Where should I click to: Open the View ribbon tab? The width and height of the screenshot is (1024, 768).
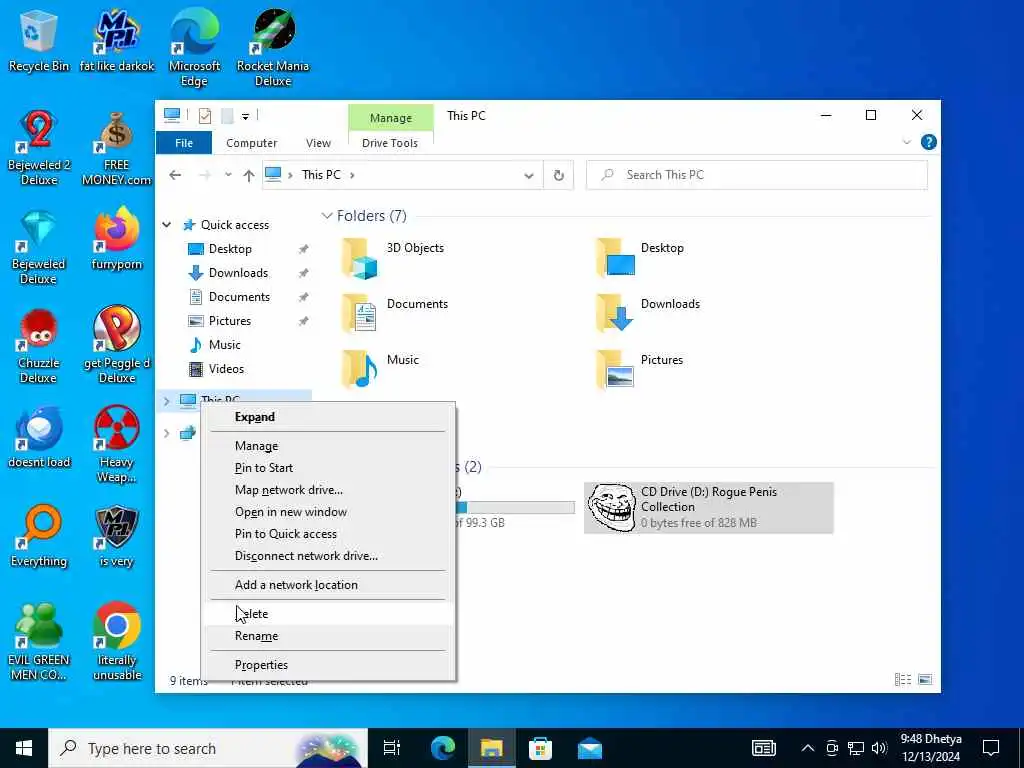pos(318,143)
